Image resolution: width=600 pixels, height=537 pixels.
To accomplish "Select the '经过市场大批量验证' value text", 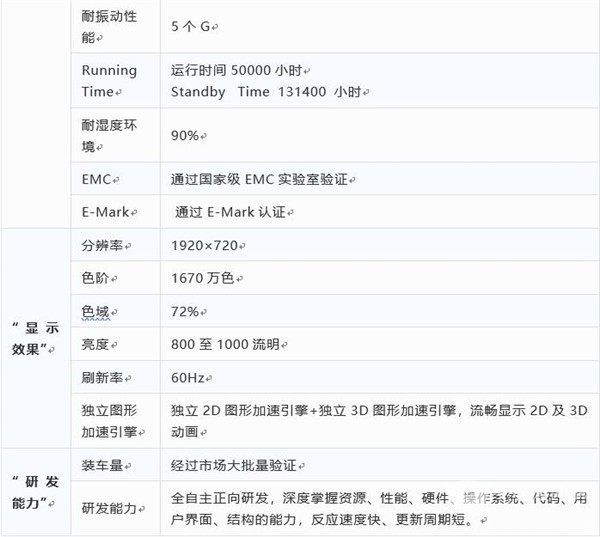I will [236, 465].
